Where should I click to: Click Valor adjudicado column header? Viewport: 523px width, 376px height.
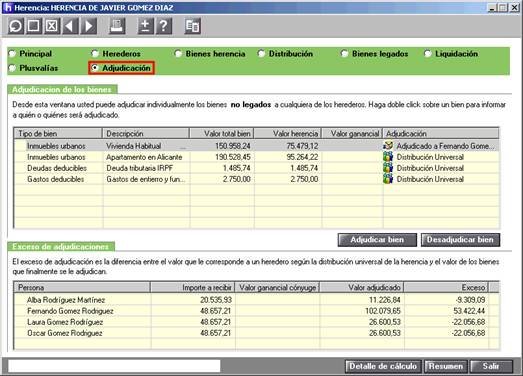(x=362, y=287)
